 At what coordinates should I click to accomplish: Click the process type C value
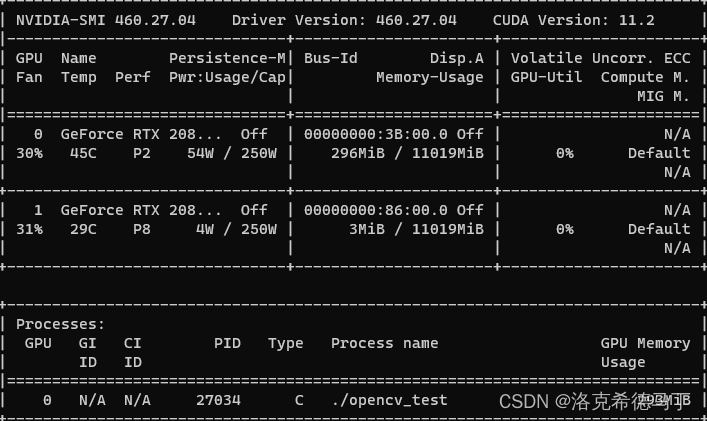tap(299, 400)
